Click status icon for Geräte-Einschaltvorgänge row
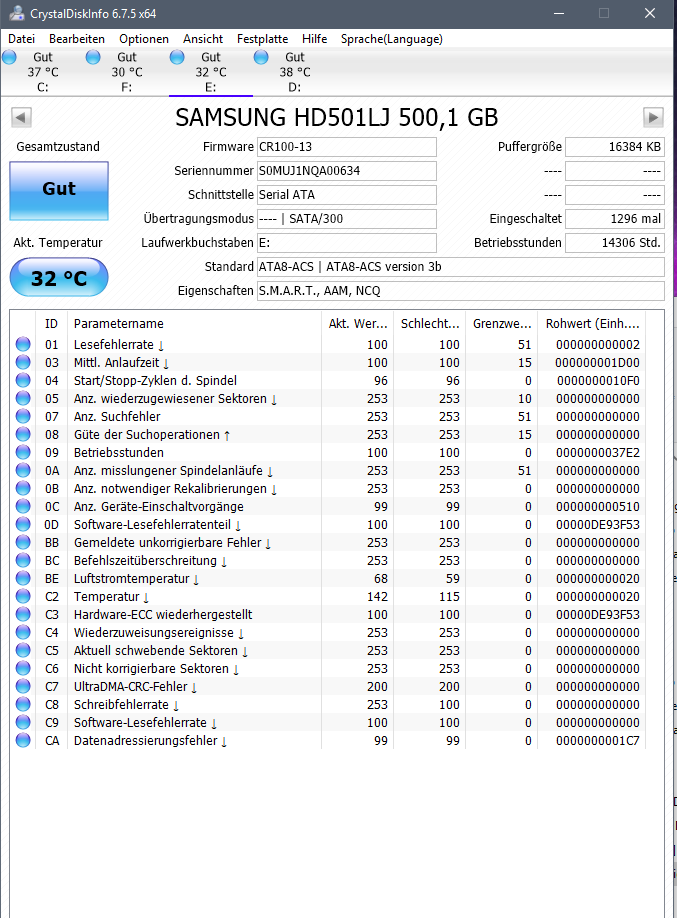Viewport: 677px width, 918px height. (x=23, y=506)
